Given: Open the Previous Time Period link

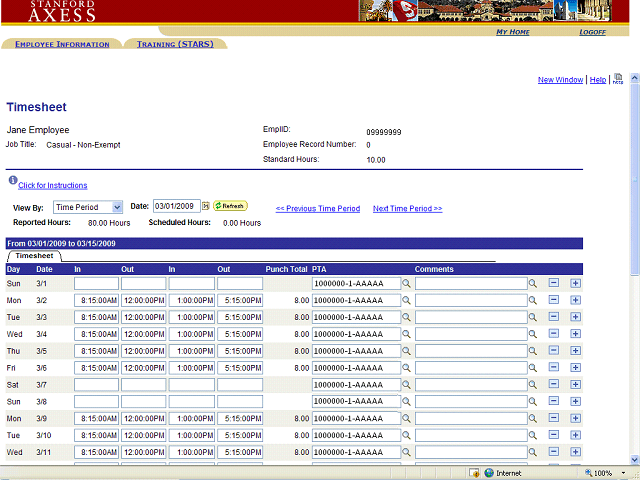Looking at the screenshot, I should (317, 209).
